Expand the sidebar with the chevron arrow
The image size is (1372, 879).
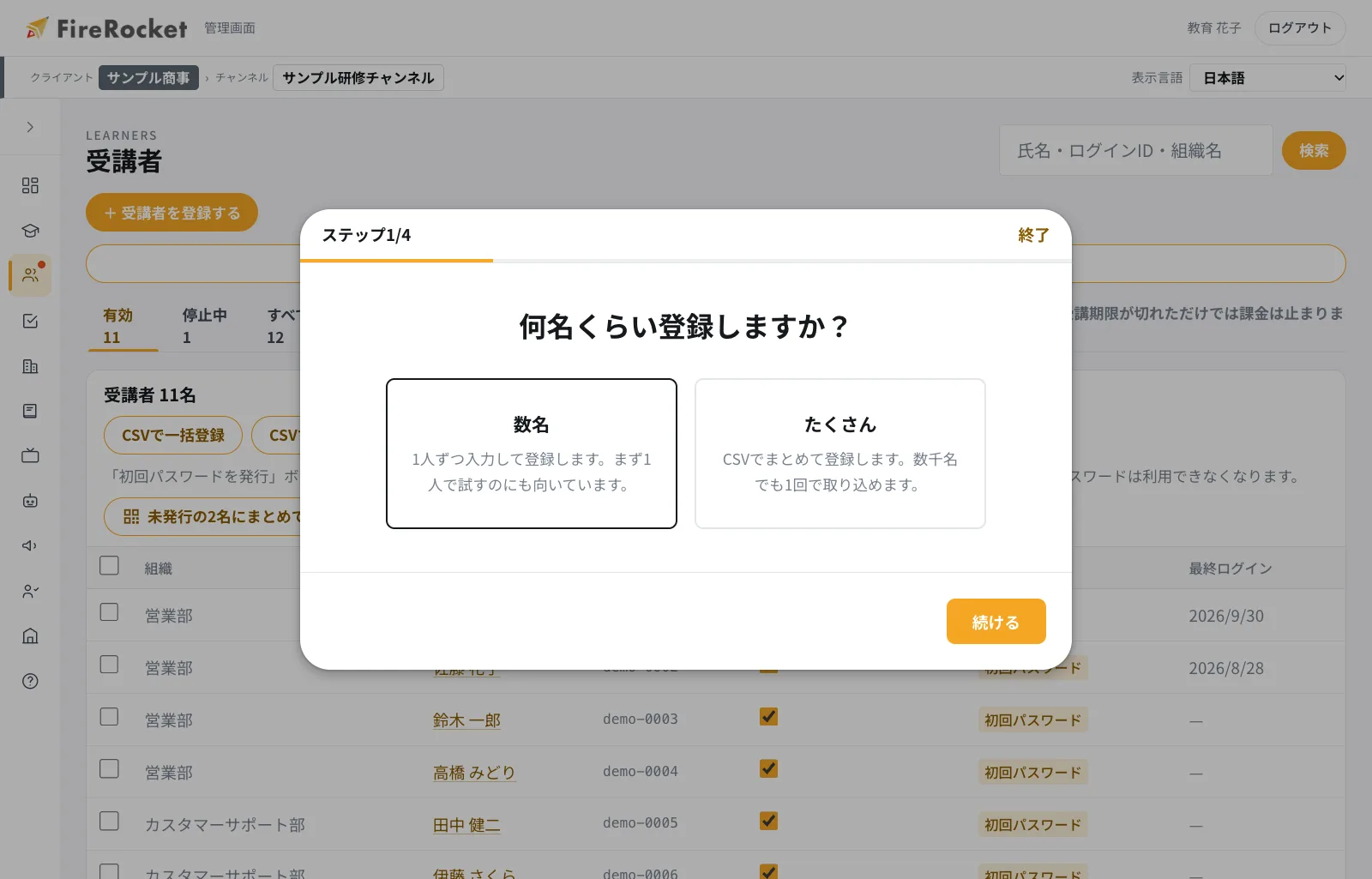[x=30, y=127]
